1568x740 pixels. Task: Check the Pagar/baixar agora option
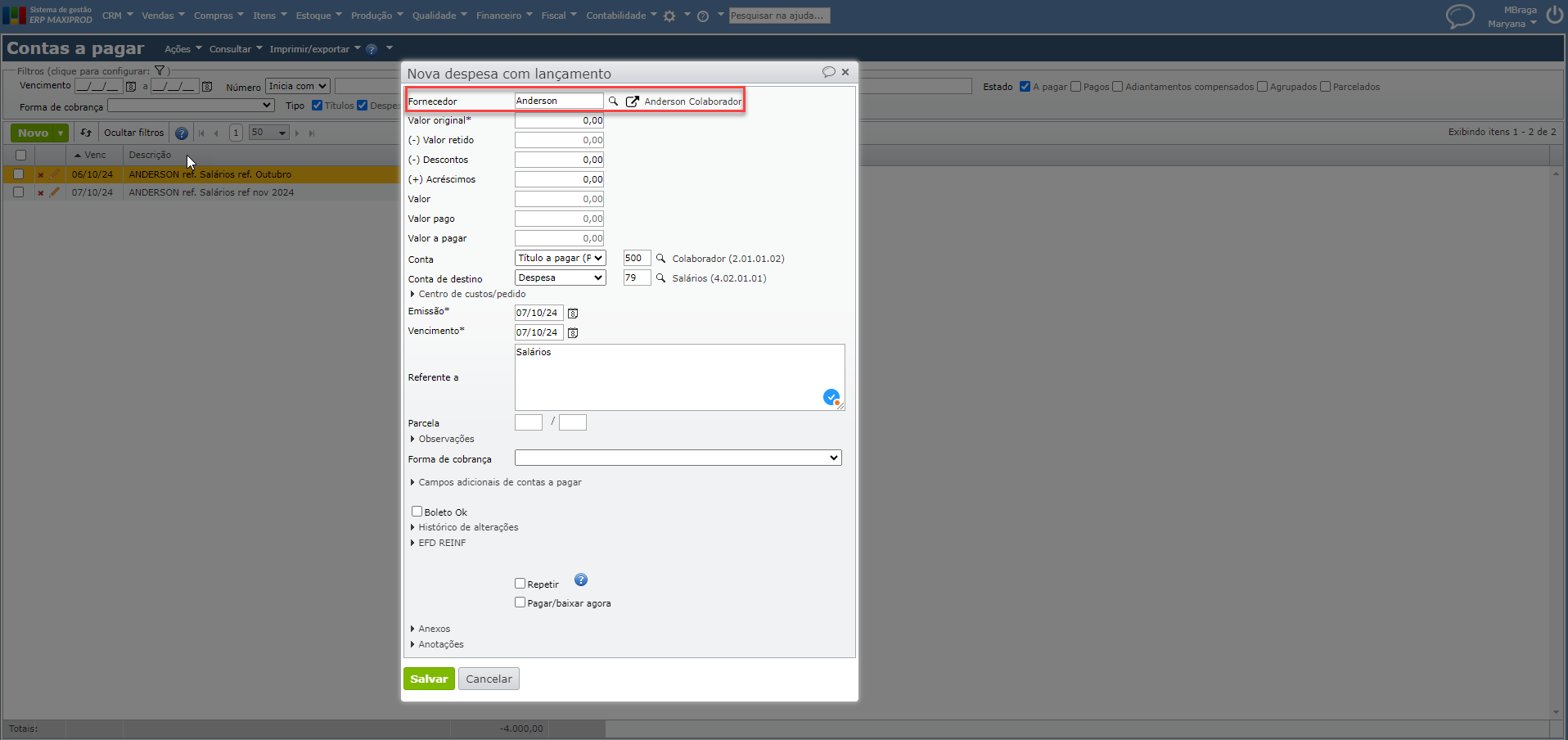[520, 602]
